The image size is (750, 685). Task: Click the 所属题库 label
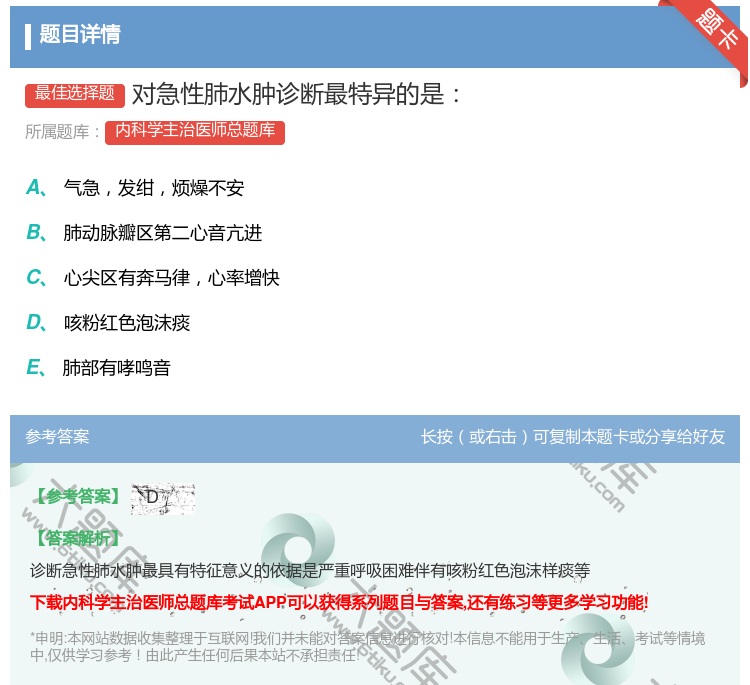62,132
